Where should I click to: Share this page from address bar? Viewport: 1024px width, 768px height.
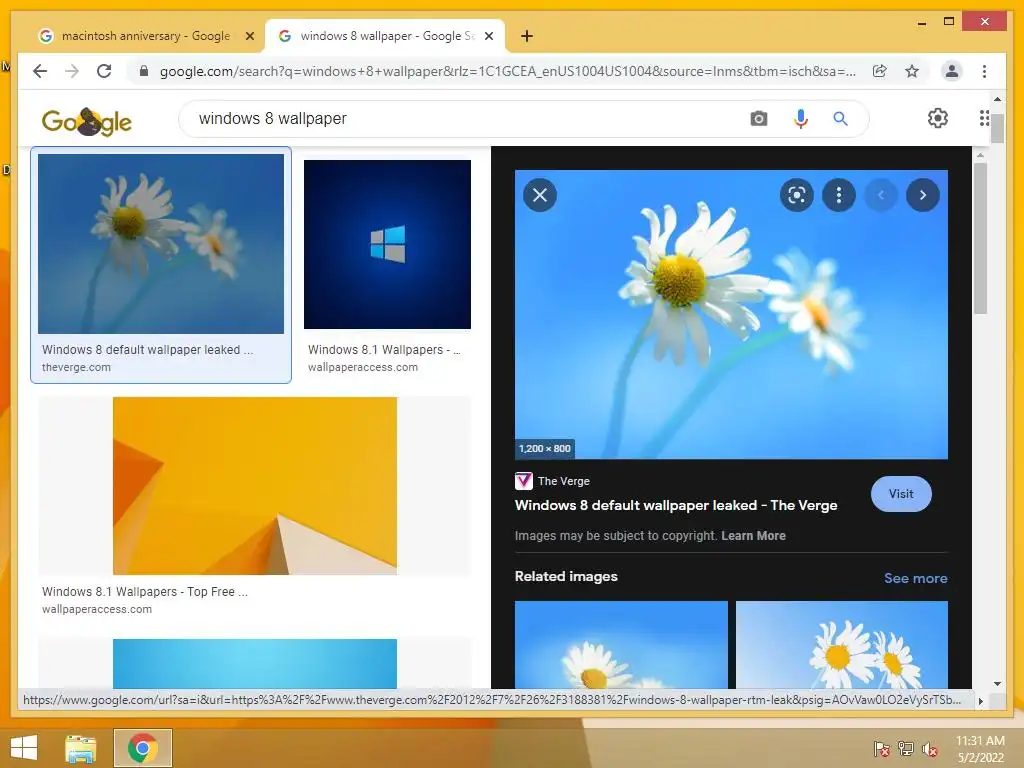[x=880, y=71]
